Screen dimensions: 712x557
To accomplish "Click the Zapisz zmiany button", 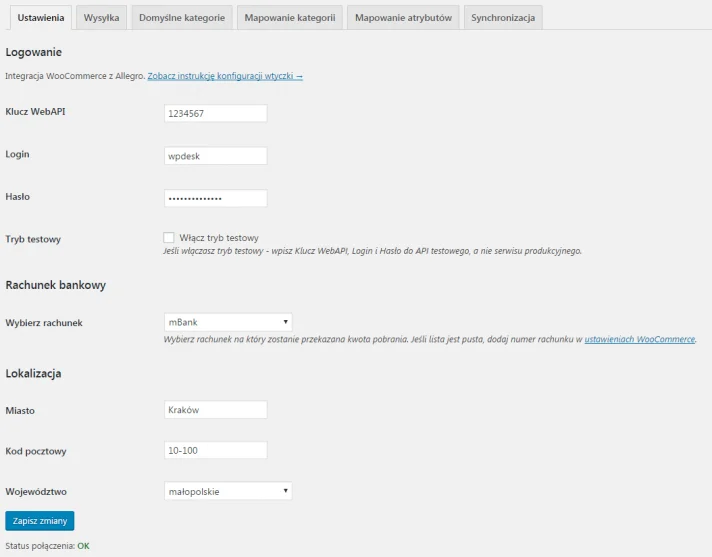I will click(40, 521).
